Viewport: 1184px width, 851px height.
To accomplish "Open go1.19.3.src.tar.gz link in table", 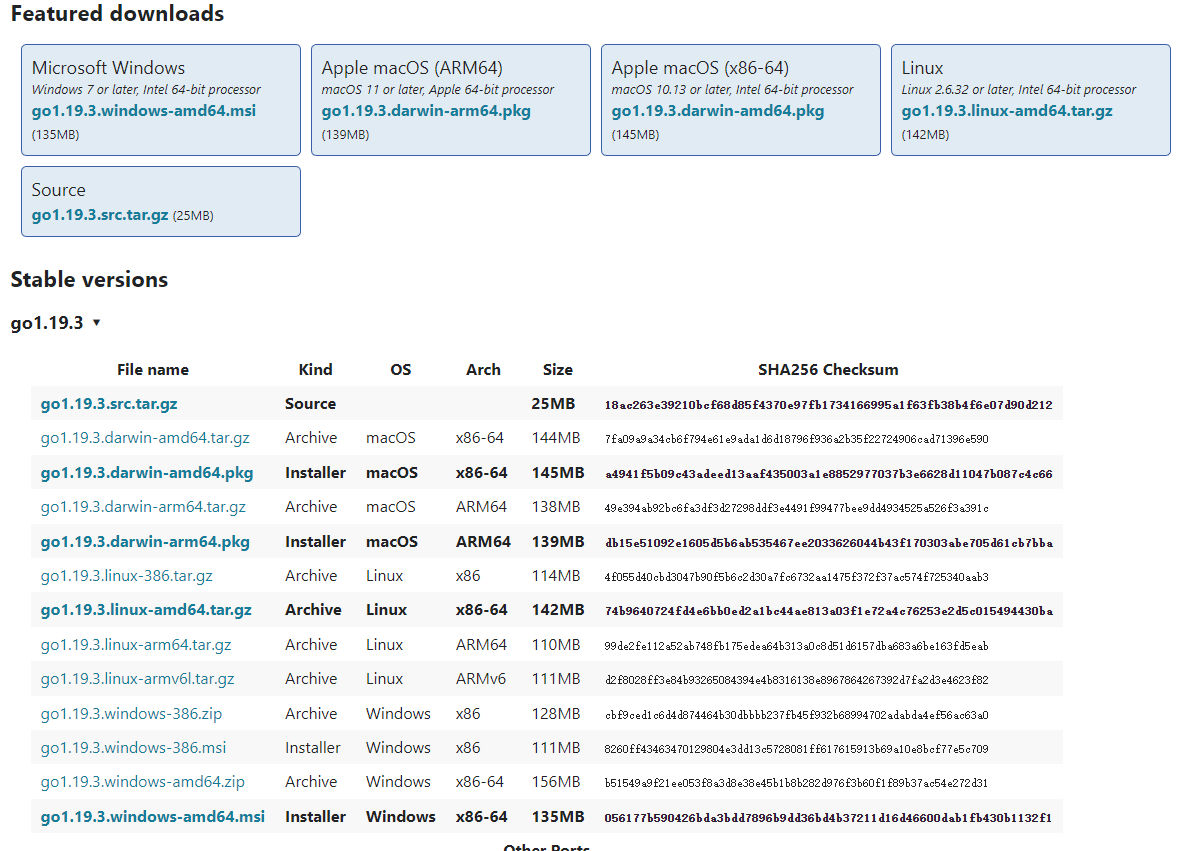I will click(x=109, y=404).
